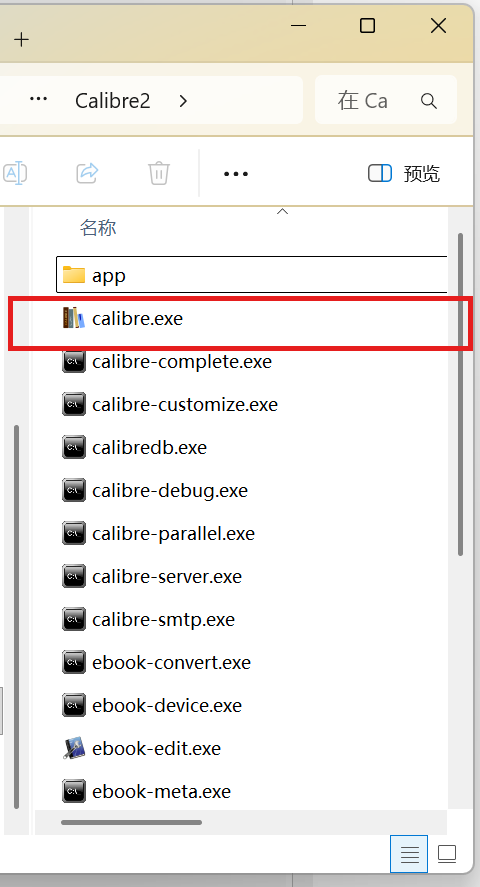Select the ebook-convert.exe icon

click(73, 662)
